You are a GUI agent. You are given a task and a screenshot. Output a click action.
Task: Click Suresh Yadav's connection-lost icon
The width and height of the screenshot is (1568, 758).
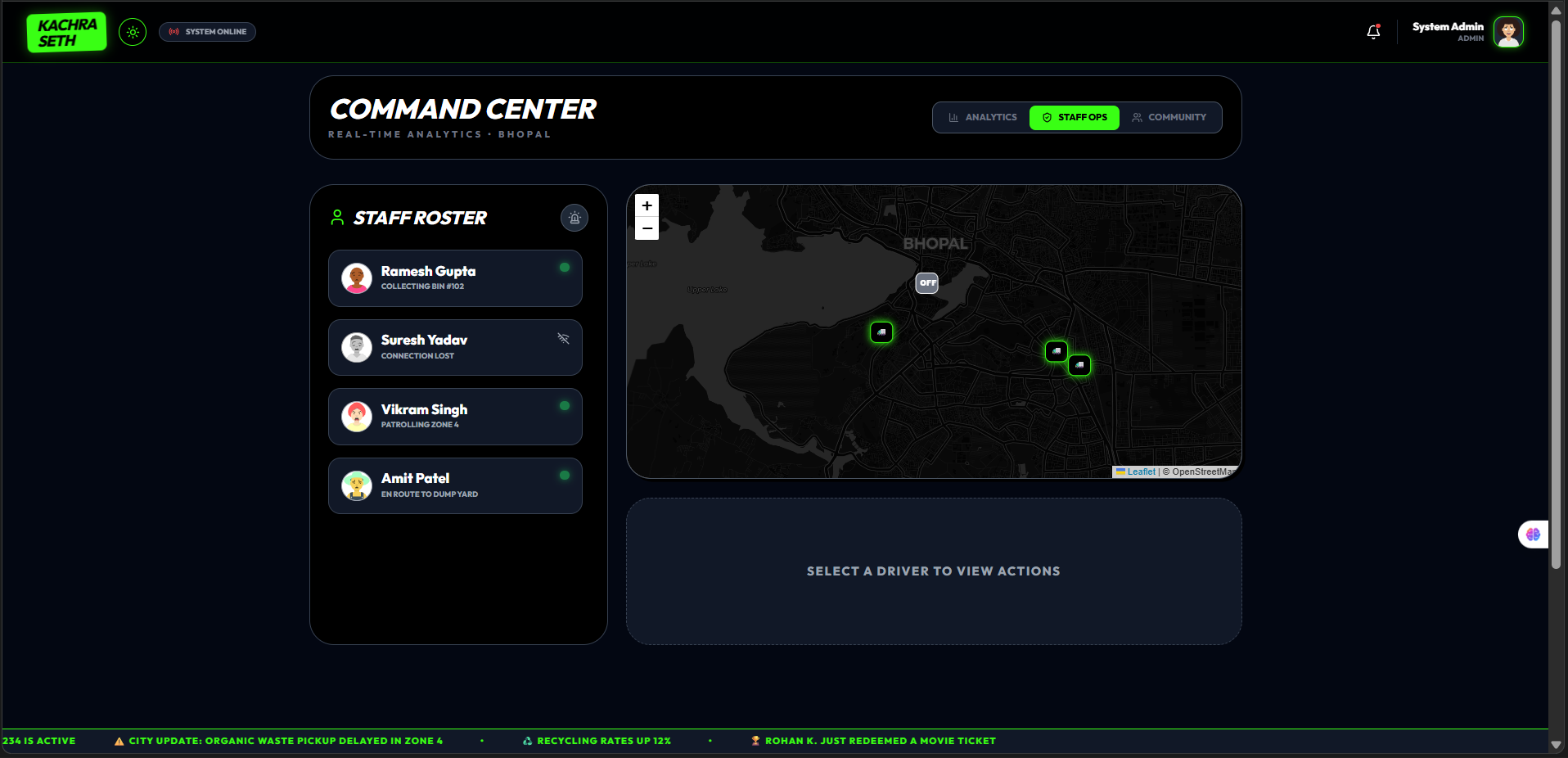click(x=562, y=339)
